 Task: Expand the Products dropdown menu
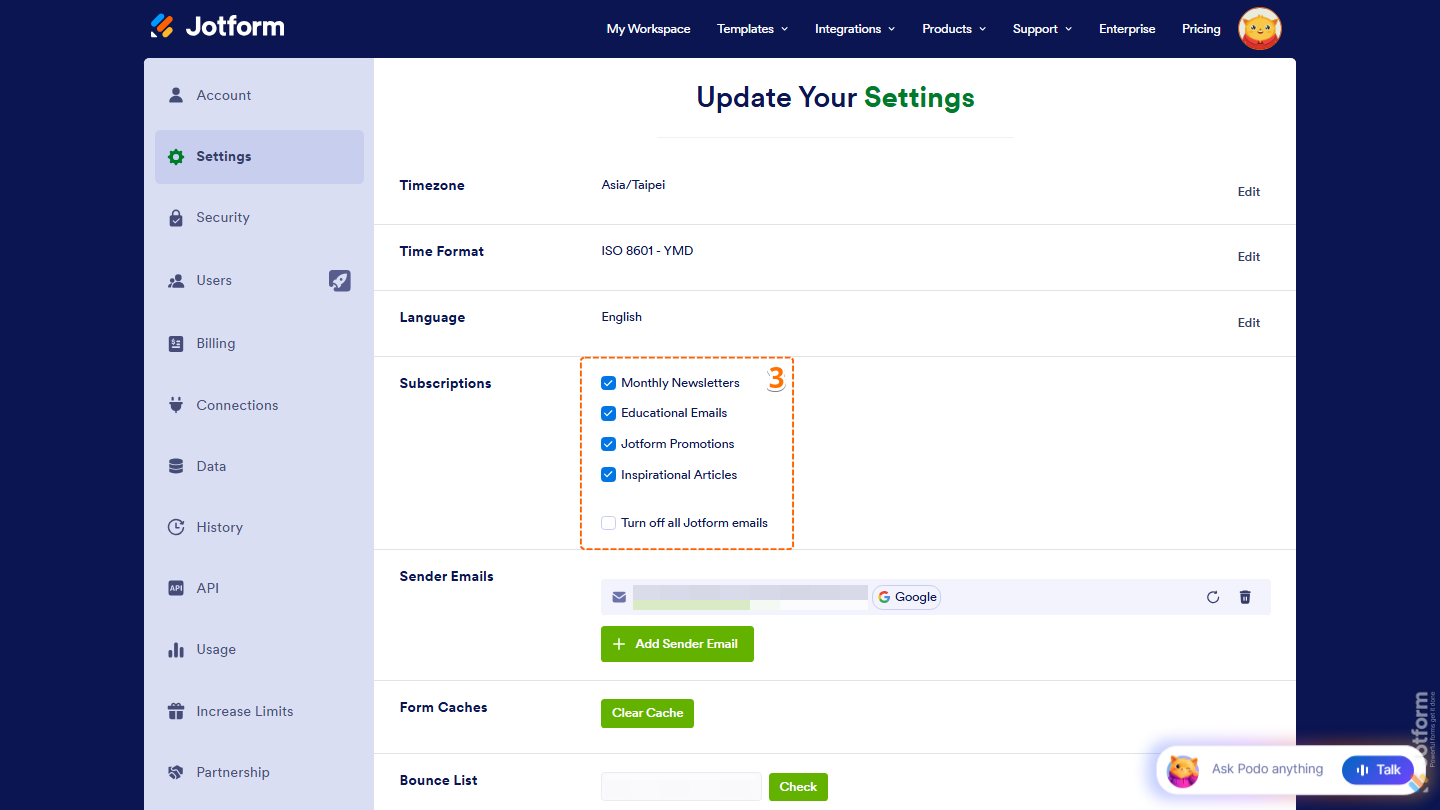pos(954,29)
